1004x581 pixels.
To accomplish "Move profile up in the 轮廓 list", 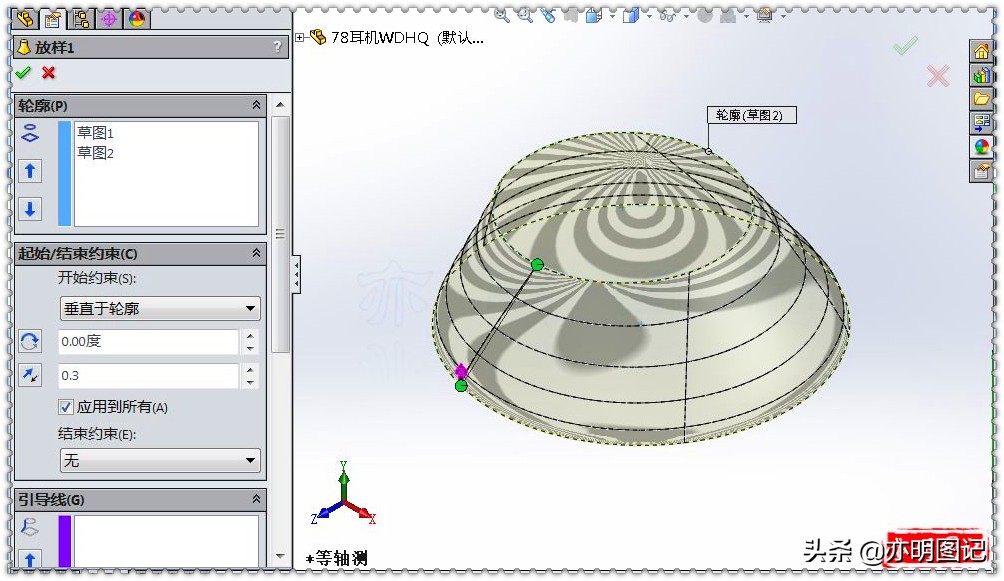I will 30,170.
